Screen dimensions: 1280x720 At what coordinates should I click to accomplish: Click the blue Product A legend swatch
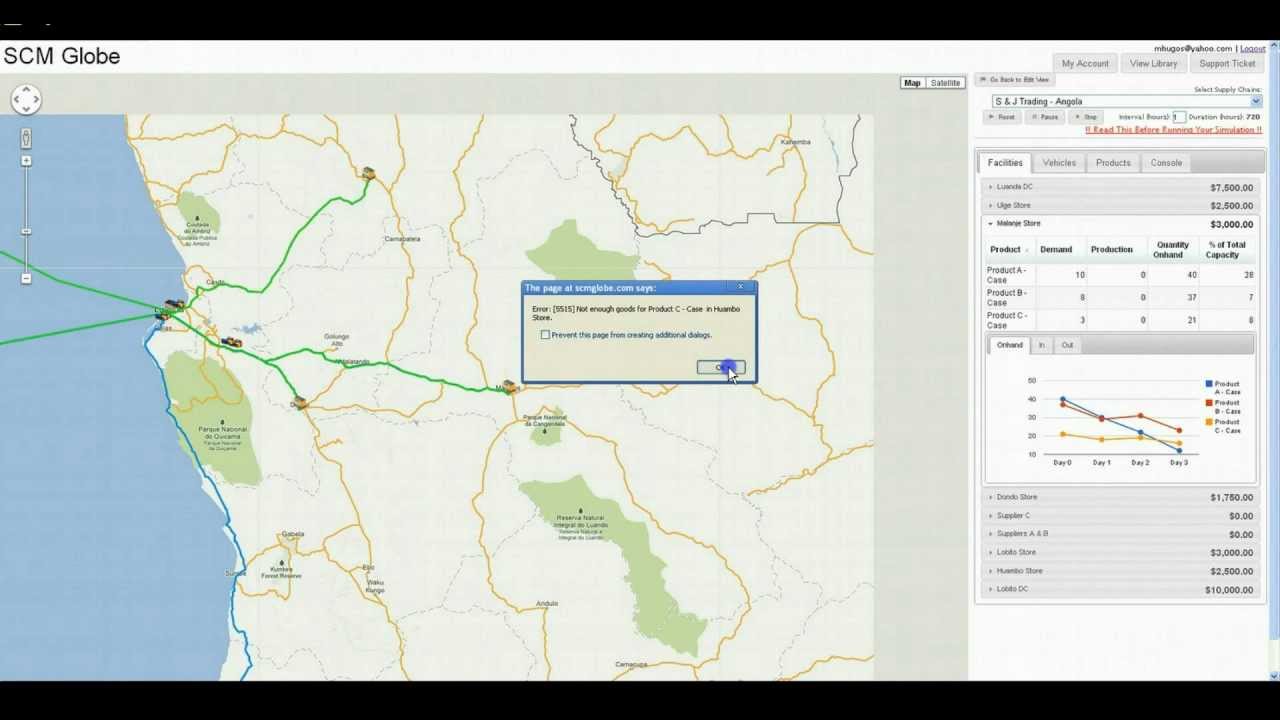1209,384
